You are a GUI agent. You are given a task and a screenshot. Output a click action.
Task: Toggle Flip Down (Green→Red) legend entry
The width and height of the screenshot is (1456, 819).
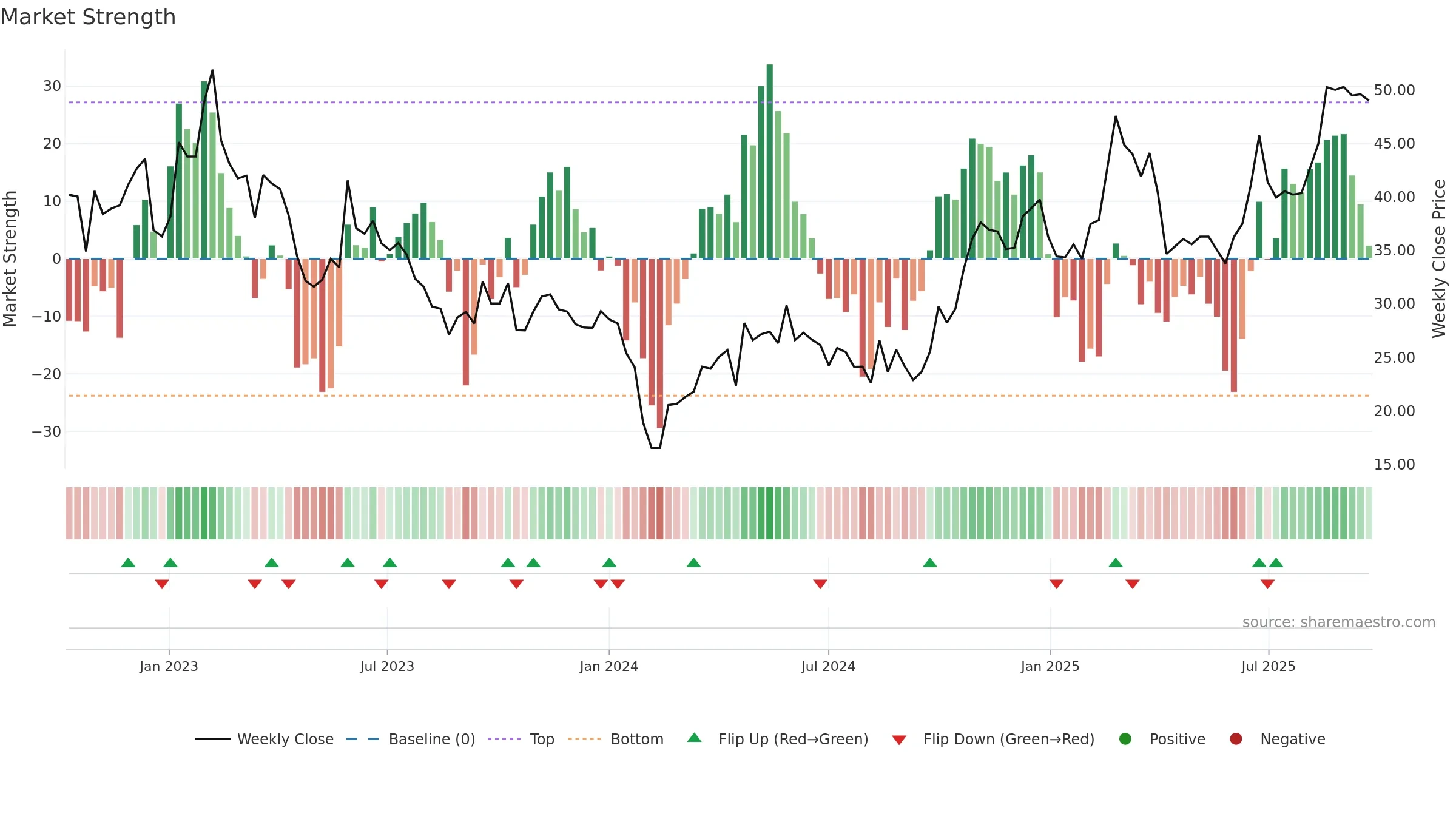[993, 739]
